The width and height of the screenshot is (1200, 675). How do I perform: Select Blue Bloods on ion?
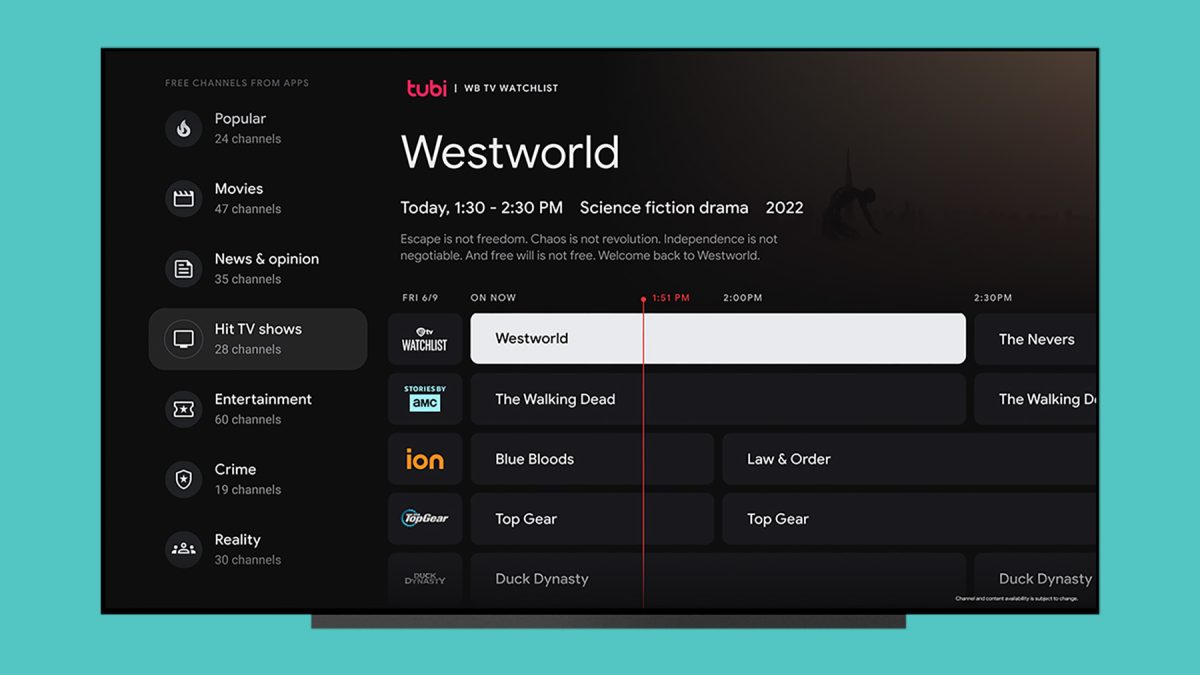click(592, 459)
